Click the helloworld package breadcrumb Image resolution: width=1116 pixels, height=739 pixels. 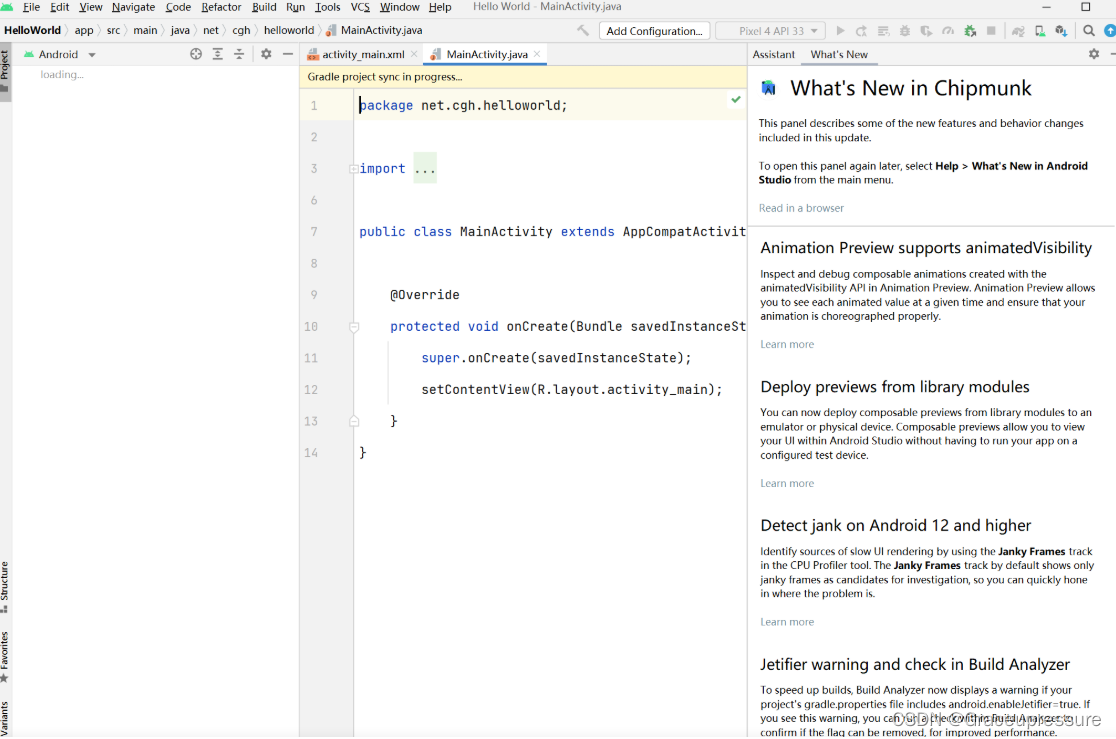click(288, 31)
